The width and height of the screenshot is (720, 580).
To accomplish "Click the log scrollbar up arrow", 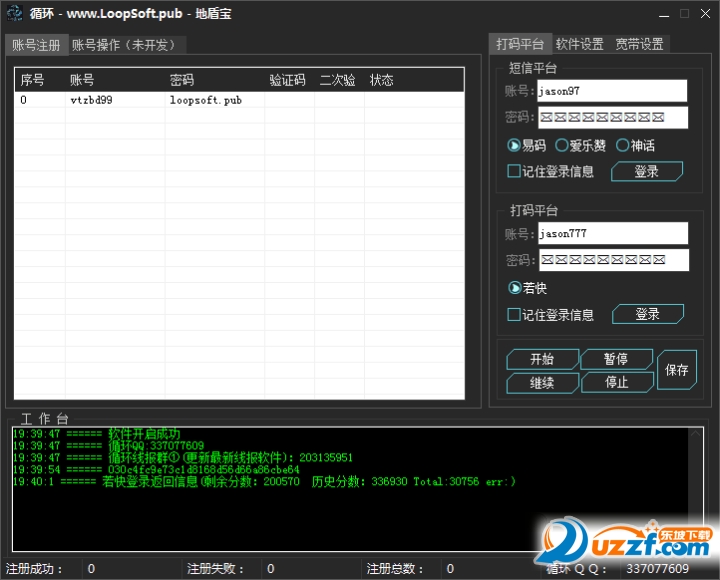I will click(696, 434).
